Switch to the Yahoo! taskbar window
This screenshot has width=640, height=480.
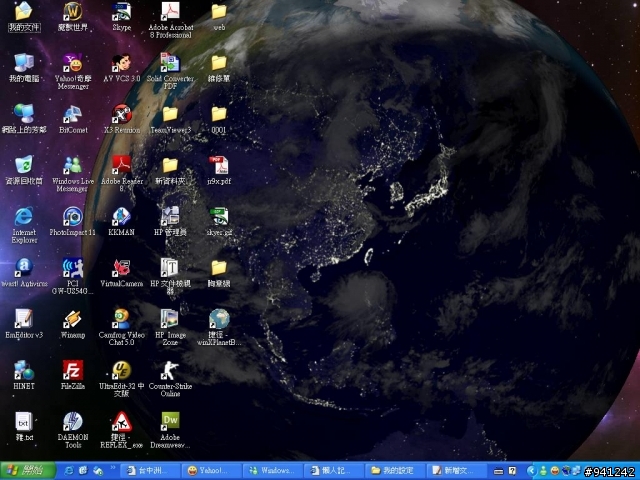[x=211, y=471]
